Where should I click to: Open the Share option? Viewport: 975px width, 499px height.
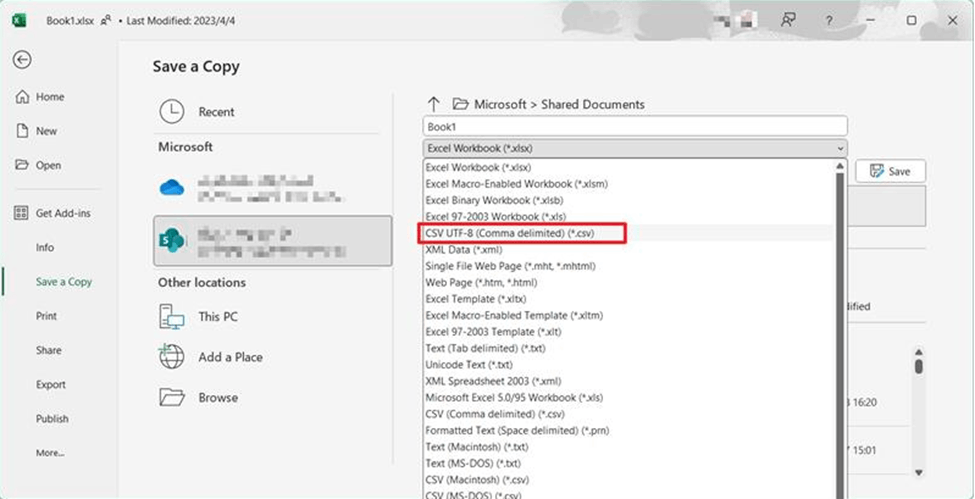(x=49, y=350)
